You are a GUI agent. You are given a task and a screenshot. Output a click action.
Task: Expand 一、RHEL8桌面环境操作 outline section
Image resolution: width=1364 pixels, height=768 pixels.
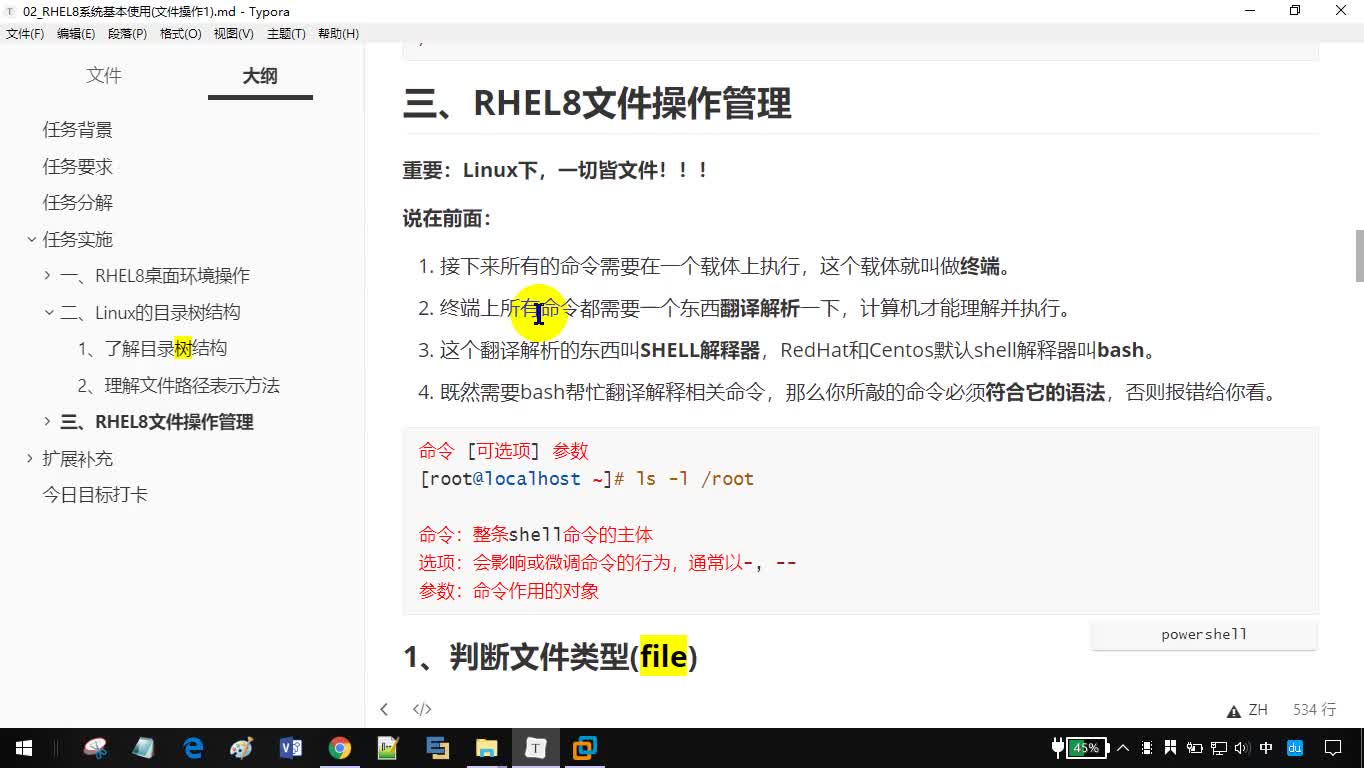pyautogui.click(x=48, y=276)
